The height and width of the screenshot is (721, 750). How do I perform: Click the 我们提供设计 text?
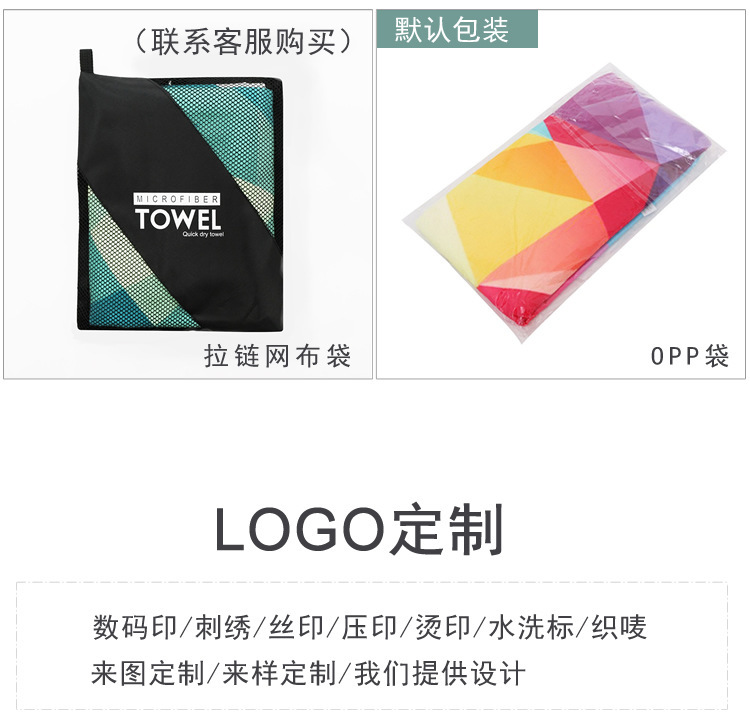440,673
